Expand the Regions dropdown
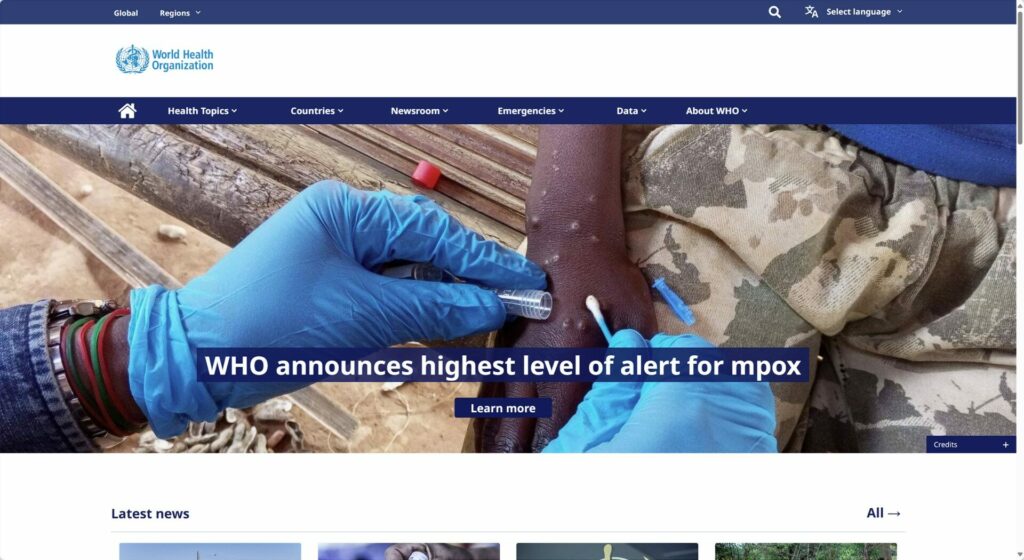 (180, 13)
